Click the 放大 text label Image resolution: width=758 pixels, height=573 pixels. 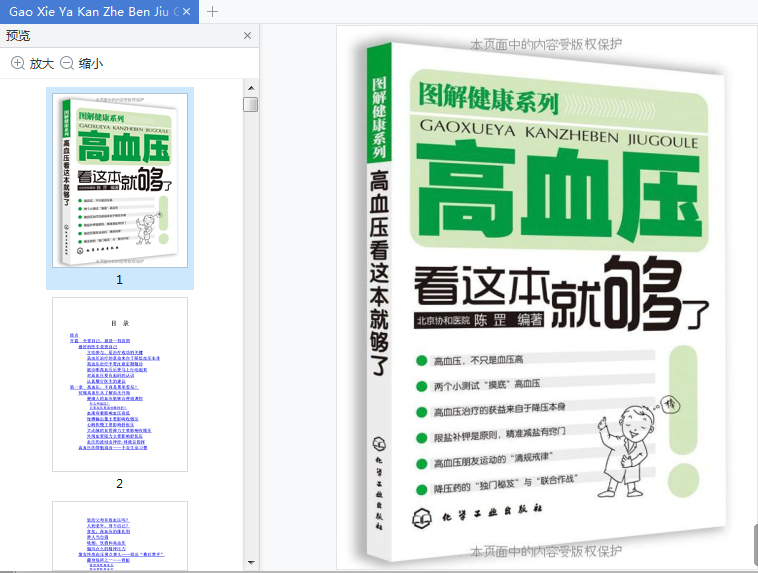tap(42, 63)
